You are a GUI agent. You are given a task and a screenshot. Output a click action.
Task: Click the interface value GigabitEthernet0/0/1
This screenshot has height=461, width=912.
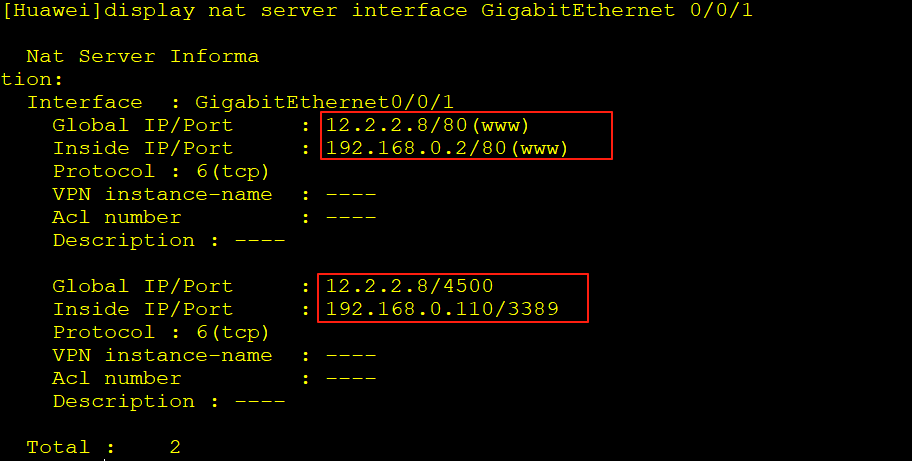coord(324,102)
